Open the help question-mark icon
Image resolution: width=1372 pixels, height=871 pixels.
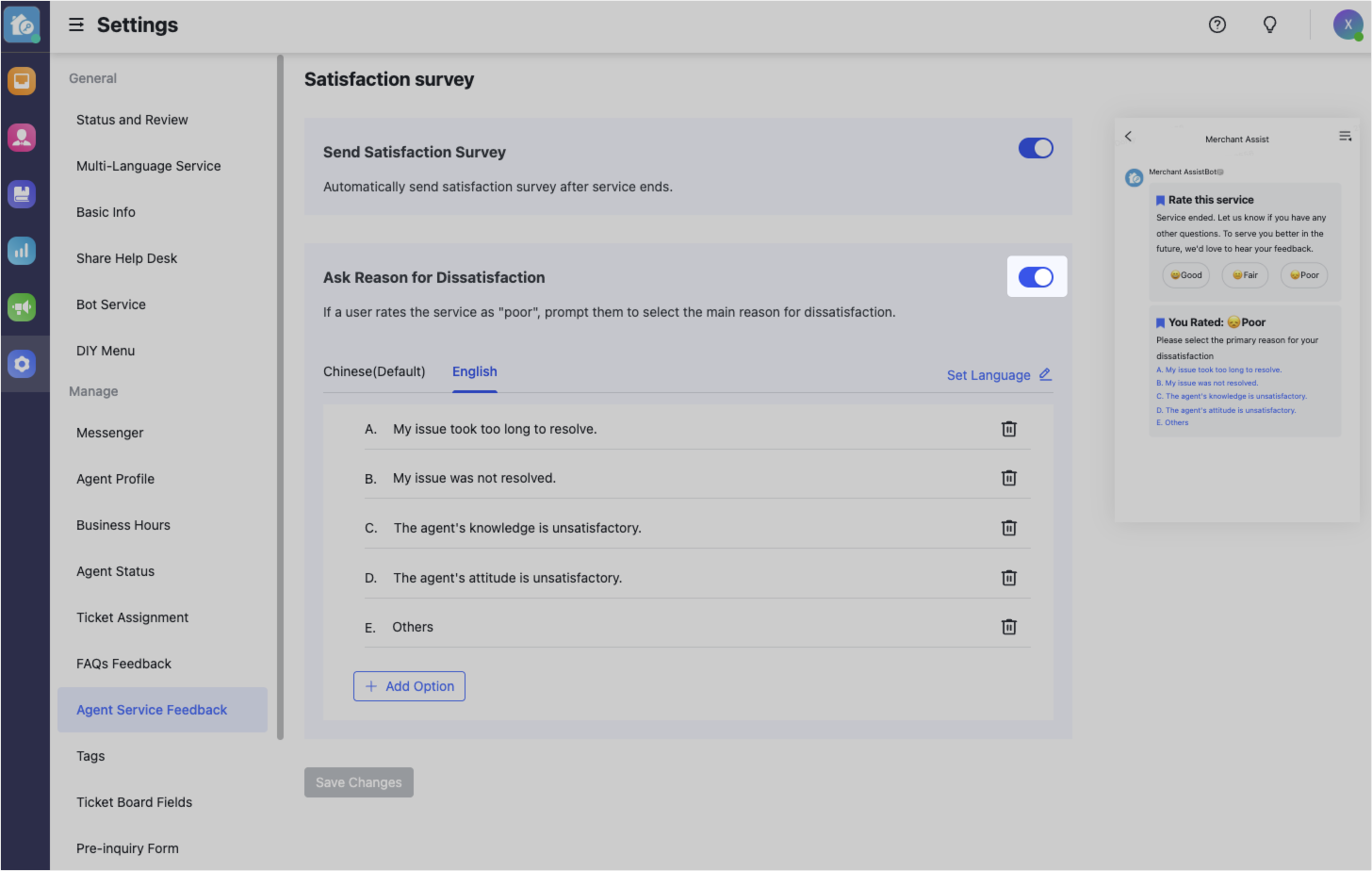tap(1217, 25)
